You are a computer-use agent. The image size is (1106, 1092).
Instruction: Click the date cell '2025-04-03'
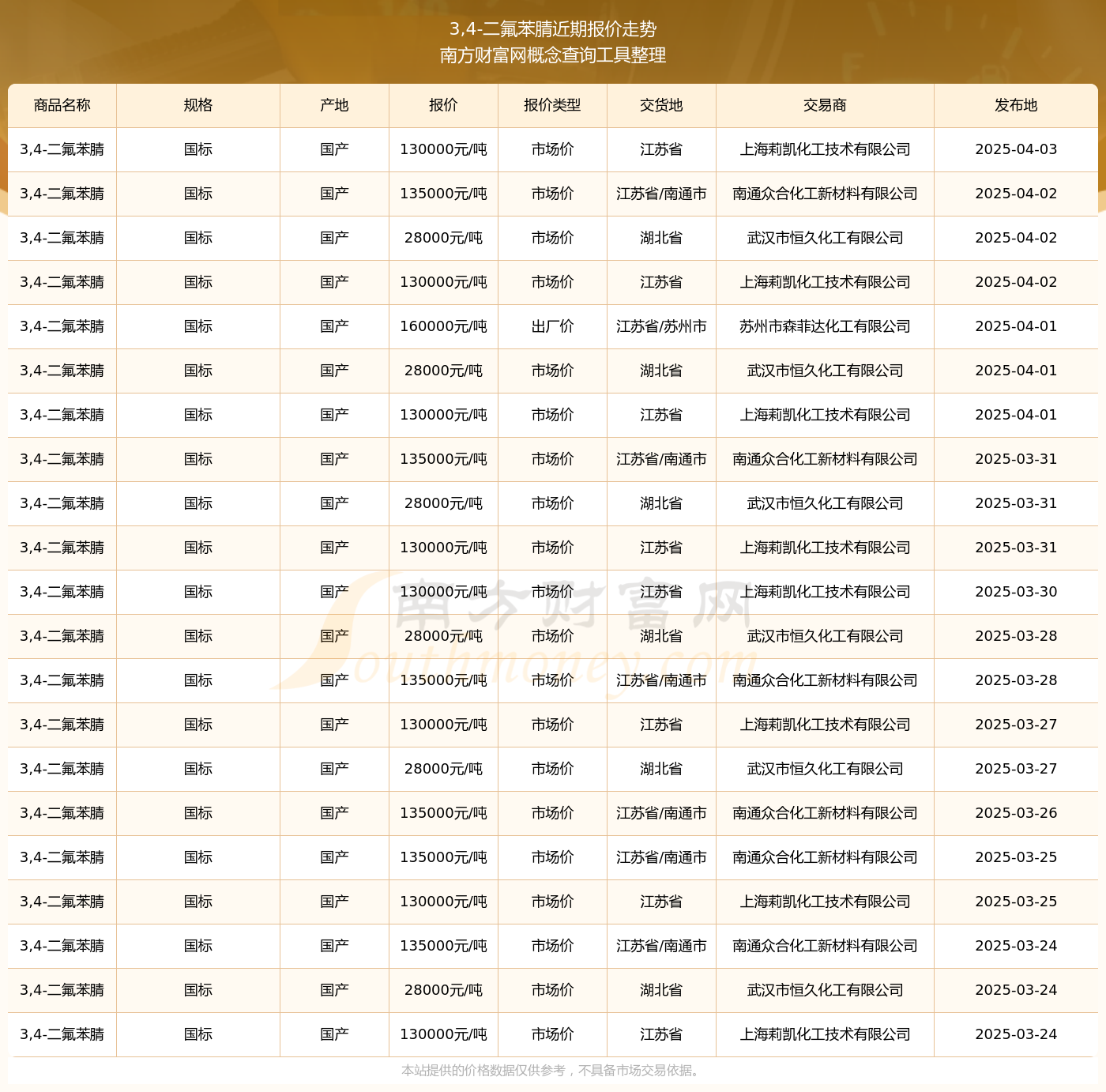click(x=1016, y=149)
